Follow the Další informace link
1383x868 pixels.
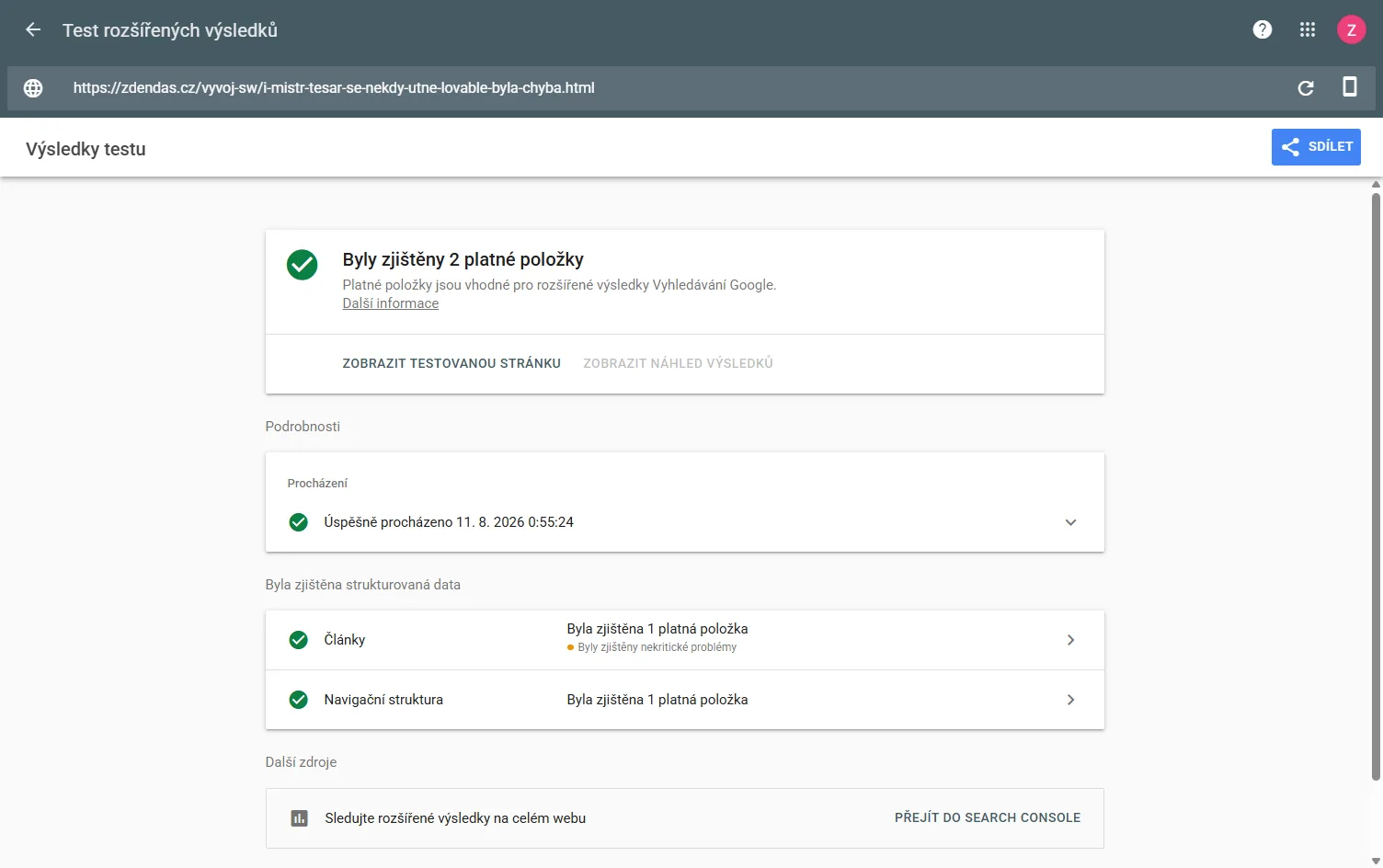point(391,303)
